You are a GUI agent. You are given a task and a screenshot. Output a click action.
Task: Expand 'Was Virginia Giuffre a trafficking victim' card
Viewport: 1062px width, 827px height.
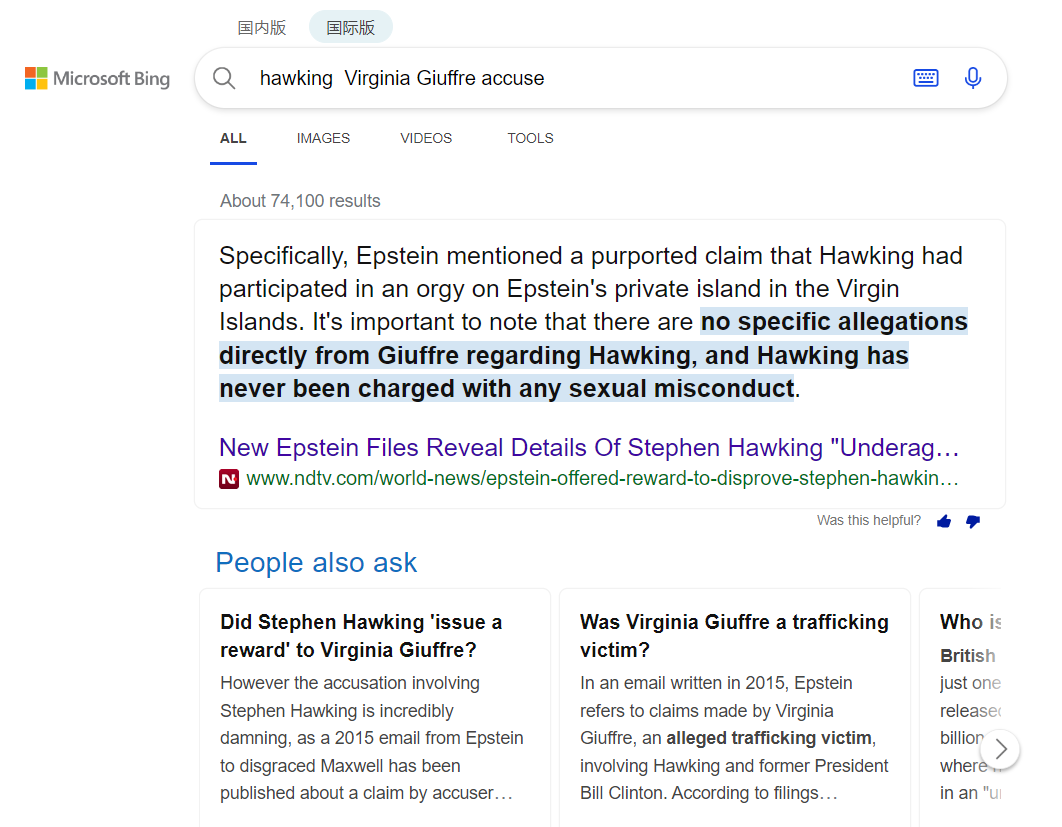coord(734,636)
